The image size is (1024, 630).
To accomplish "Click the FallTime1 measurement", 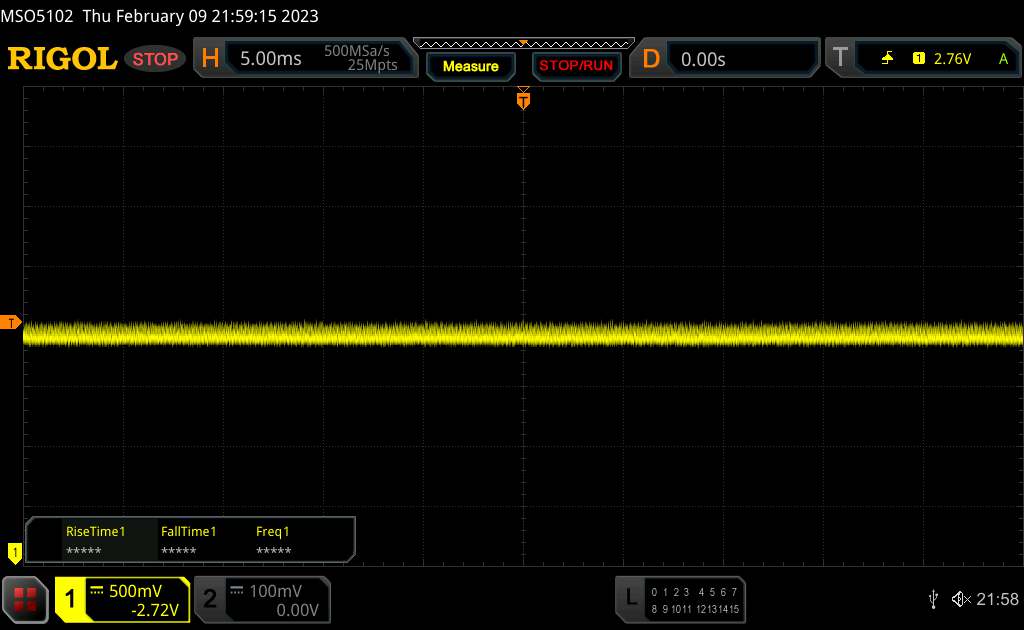I will click(188, 541).
